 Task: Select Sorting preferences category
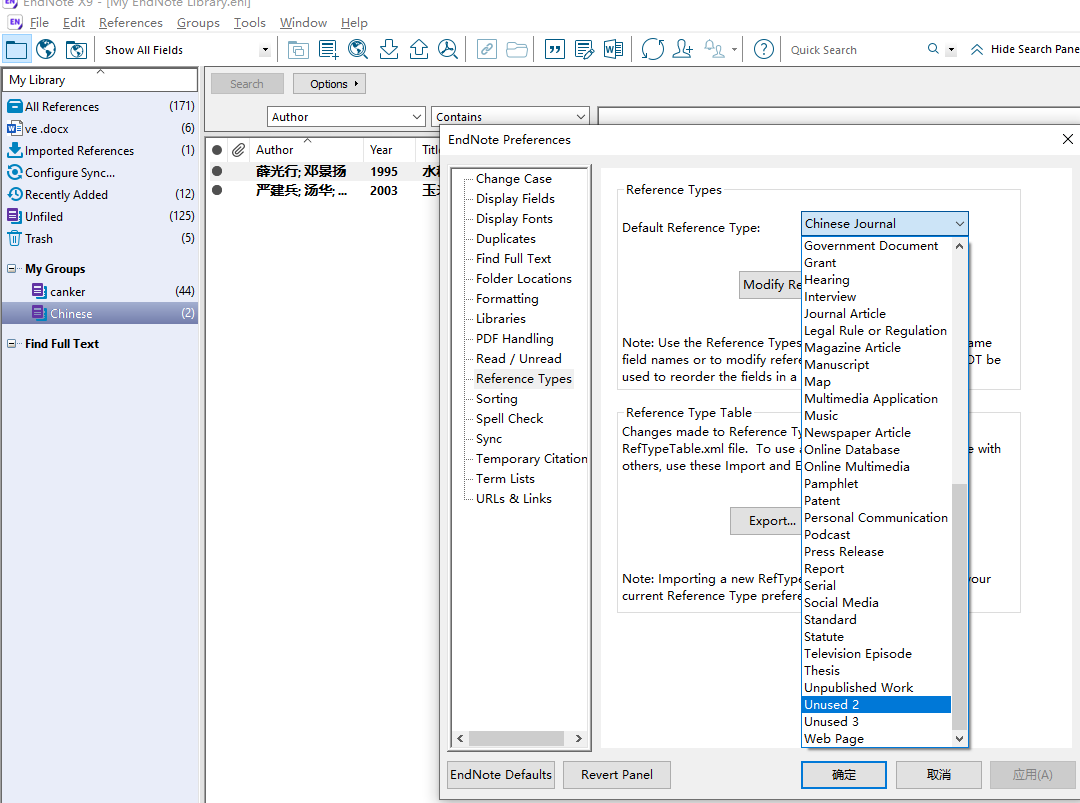click(497, 398)
